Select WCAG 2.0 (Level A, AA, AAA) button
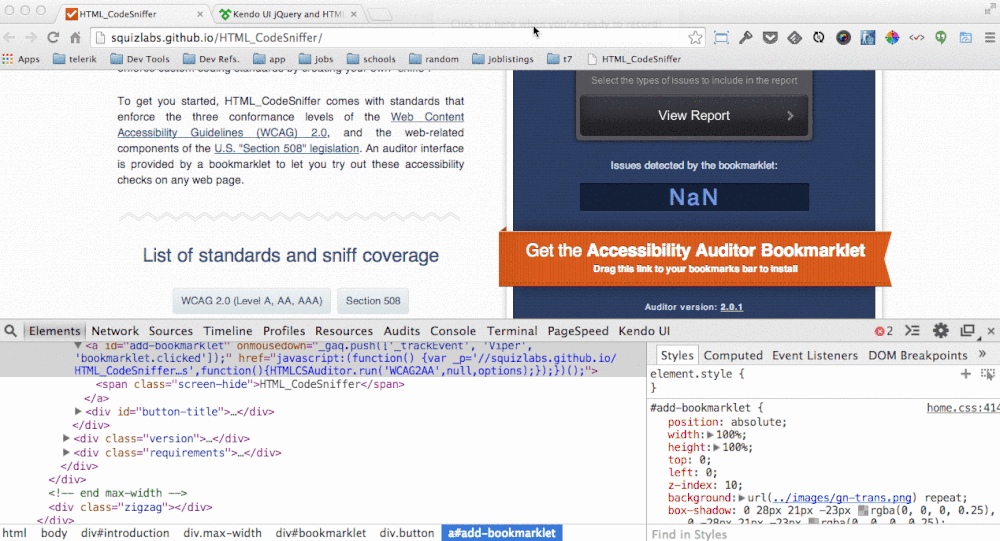Viewport: 1000px width, 541px height. (x=251, y=300)
